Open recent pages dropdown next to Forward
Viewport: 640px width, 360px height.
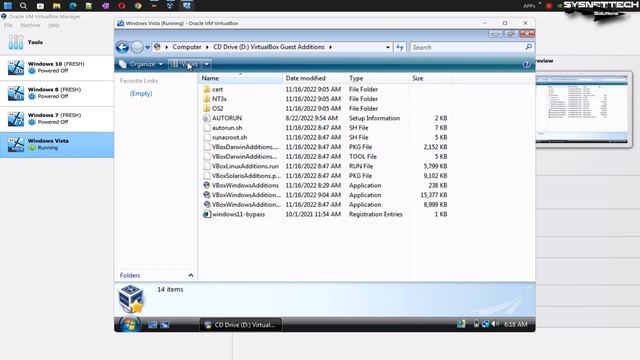148,47
